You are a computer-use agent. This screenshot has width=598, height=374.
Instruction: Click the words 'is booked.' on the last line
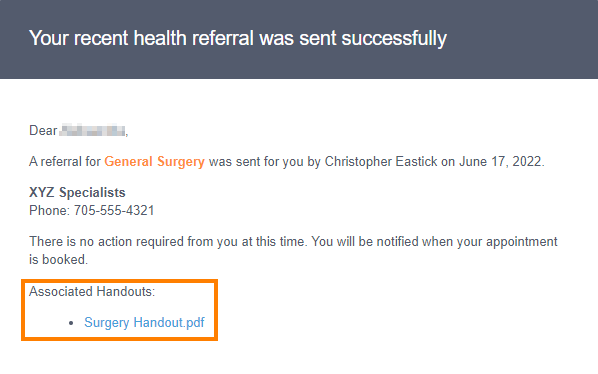pos(58,260)
